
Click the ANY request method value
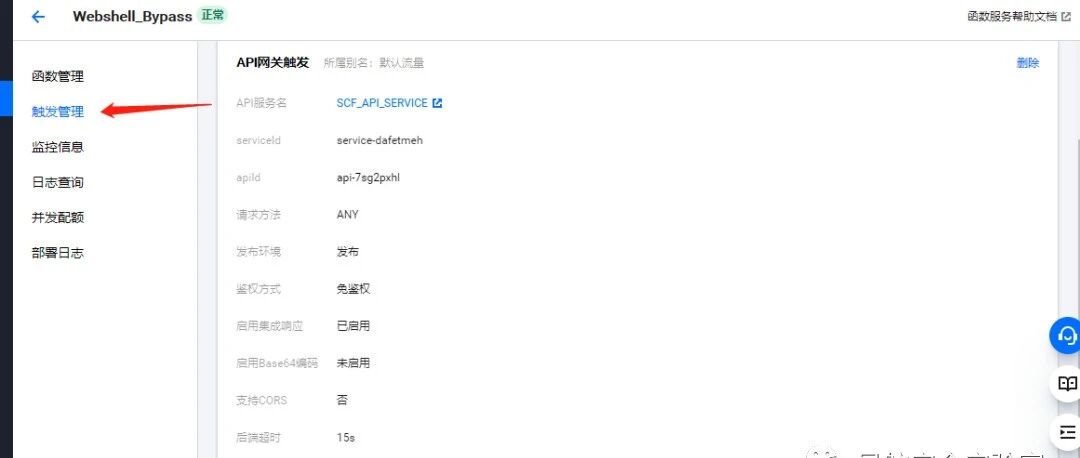coord(348,215)
